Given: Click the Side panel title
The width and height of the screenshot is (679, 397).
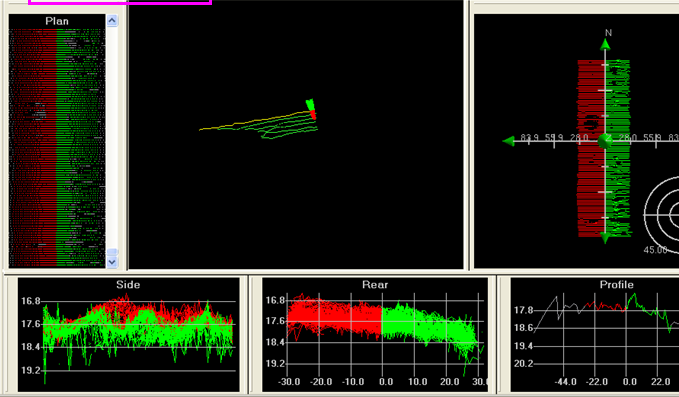Looking at the screenshot, I should click(x=128, y=284).
